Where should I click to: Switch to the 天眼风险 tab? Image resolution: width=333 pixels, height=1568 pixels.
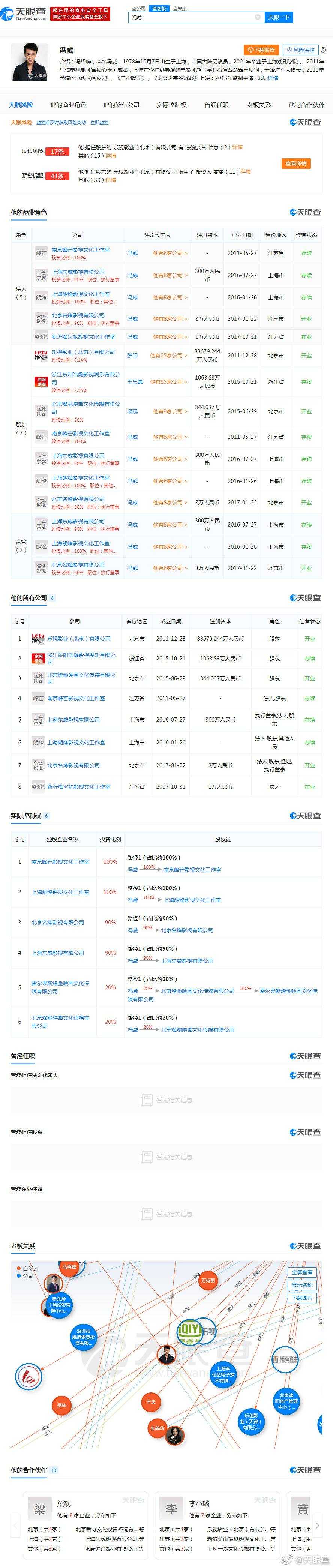(x=21, y=105)
